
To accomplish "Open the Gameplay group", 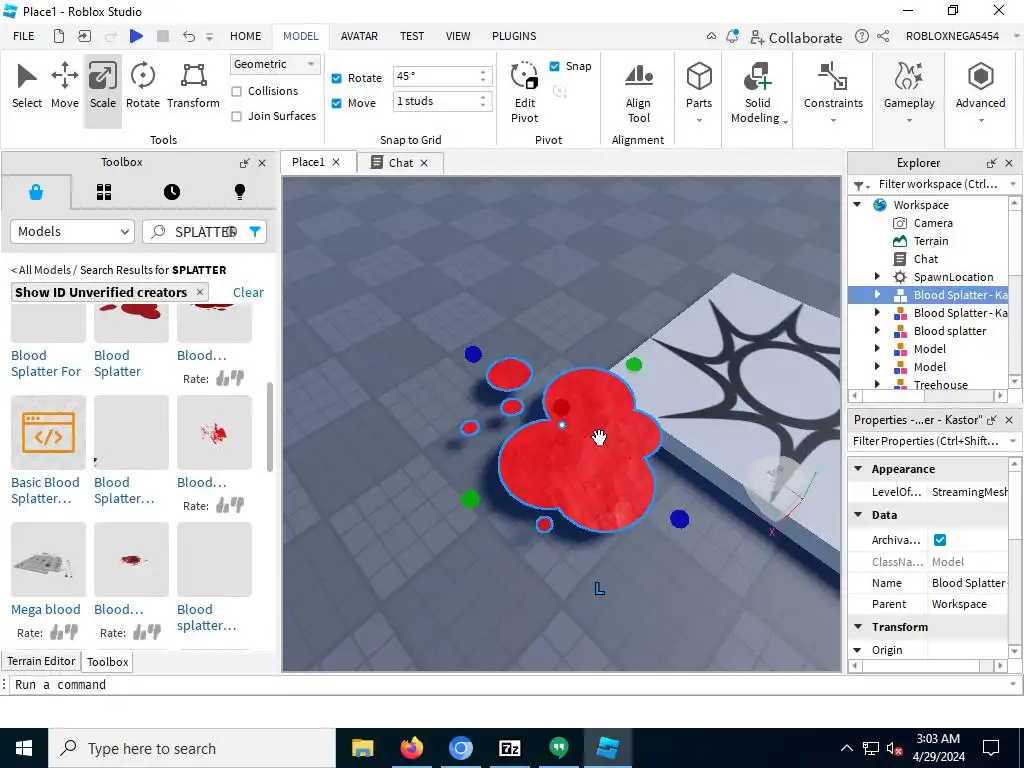I will [909, 93].
